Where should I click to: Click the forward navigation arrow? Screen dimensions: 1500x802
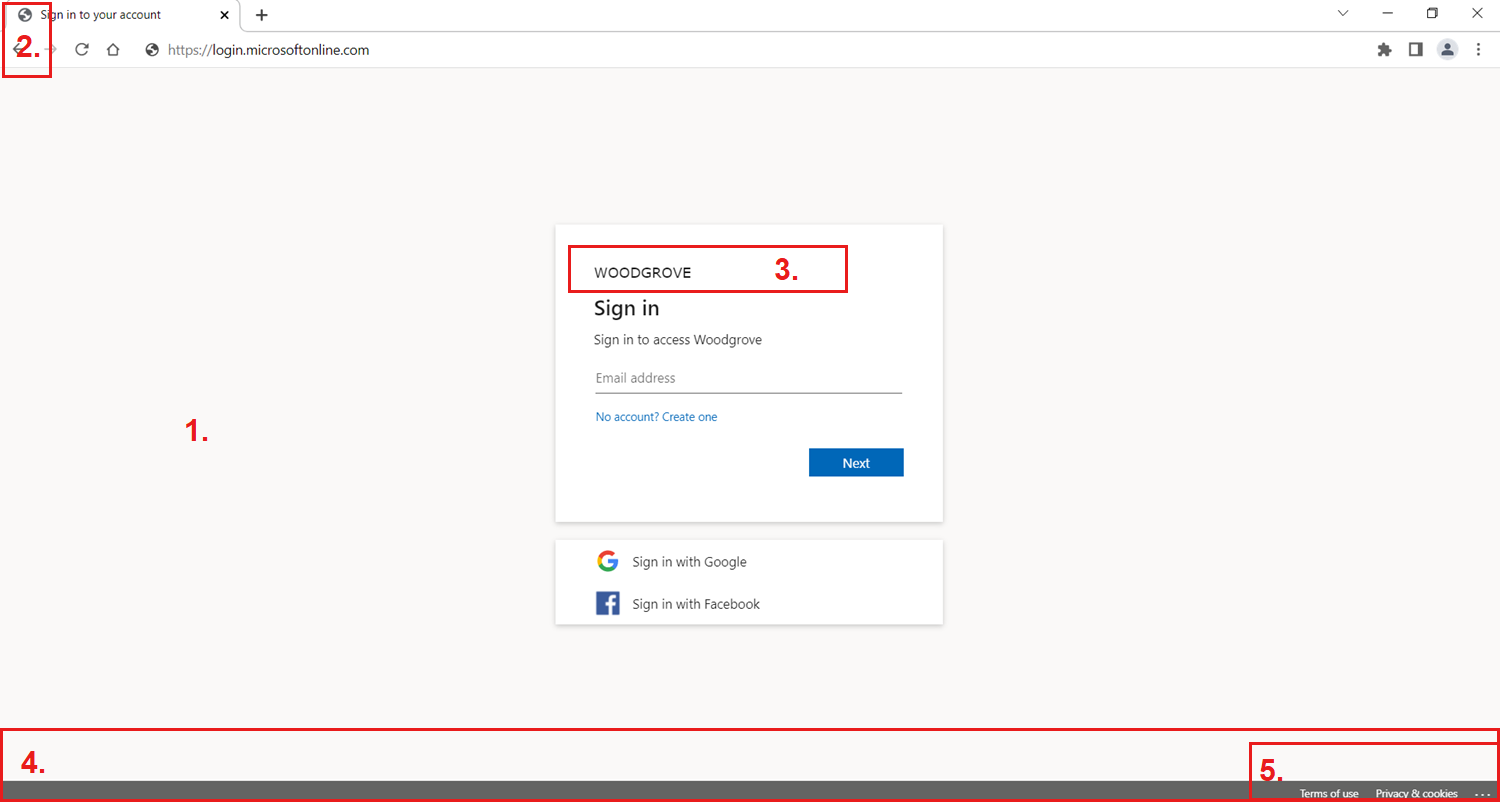51,50
